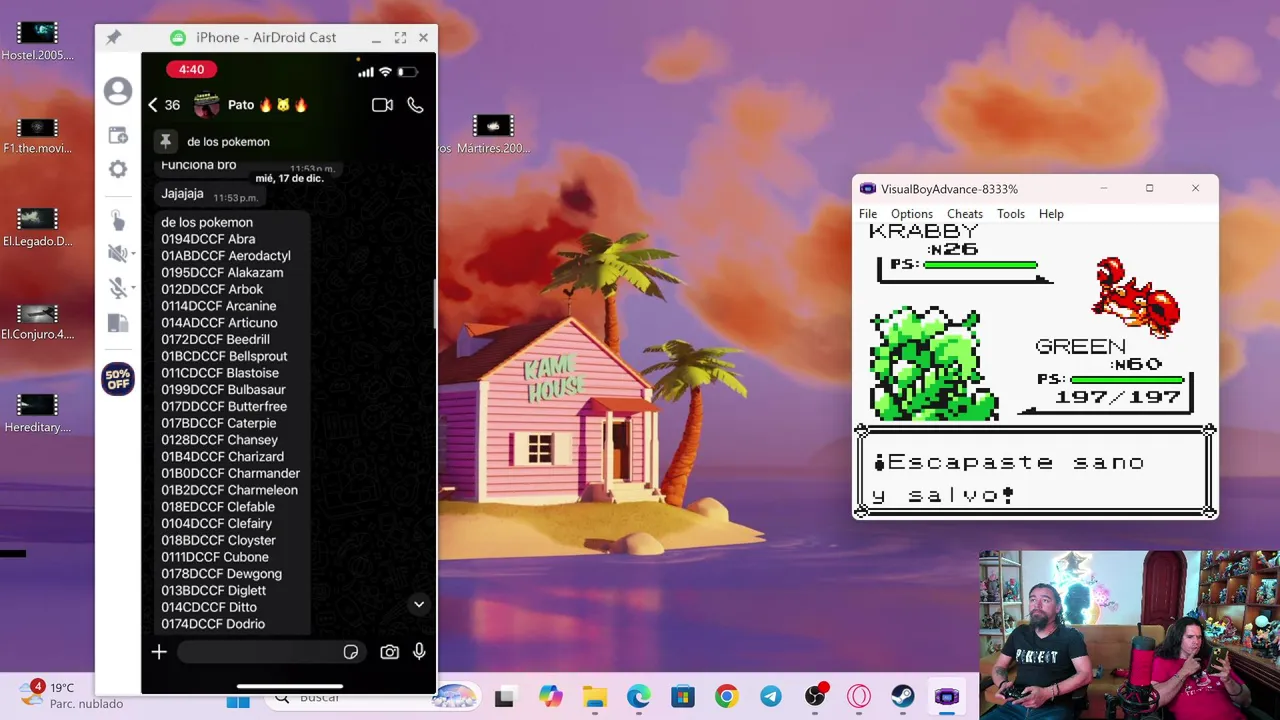Focus the chat message input field

[270, 652]
